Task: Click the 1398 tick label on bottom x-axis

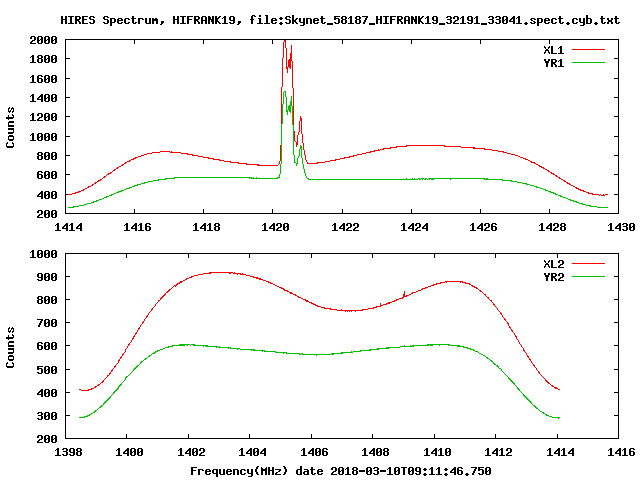Action: 68,452
